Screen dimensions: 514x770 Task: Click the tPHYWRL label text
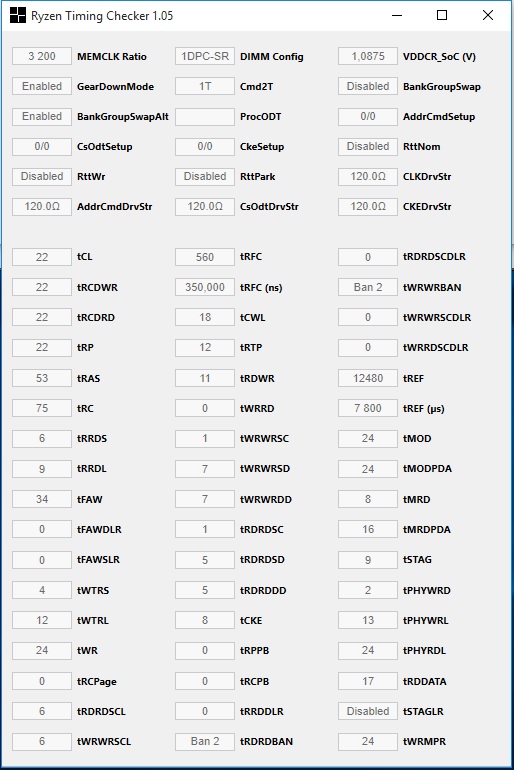426,620
